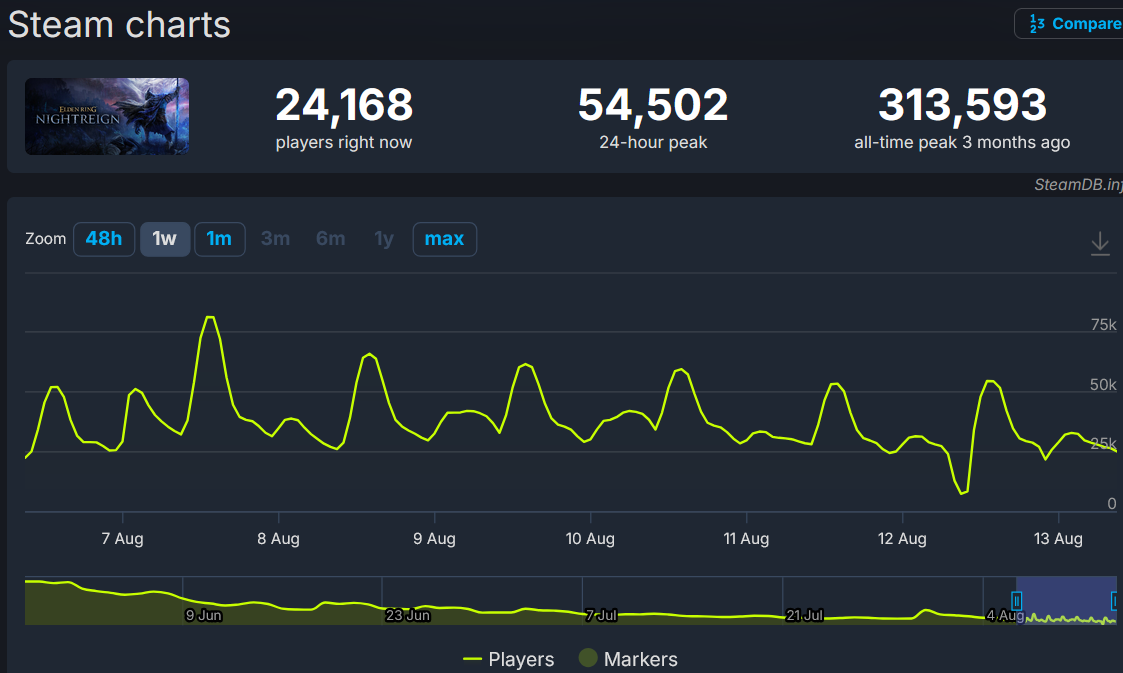Click the 24,168 players right now figure
The height and width of the screenshot is (673, 1123).
coord(344,105)
